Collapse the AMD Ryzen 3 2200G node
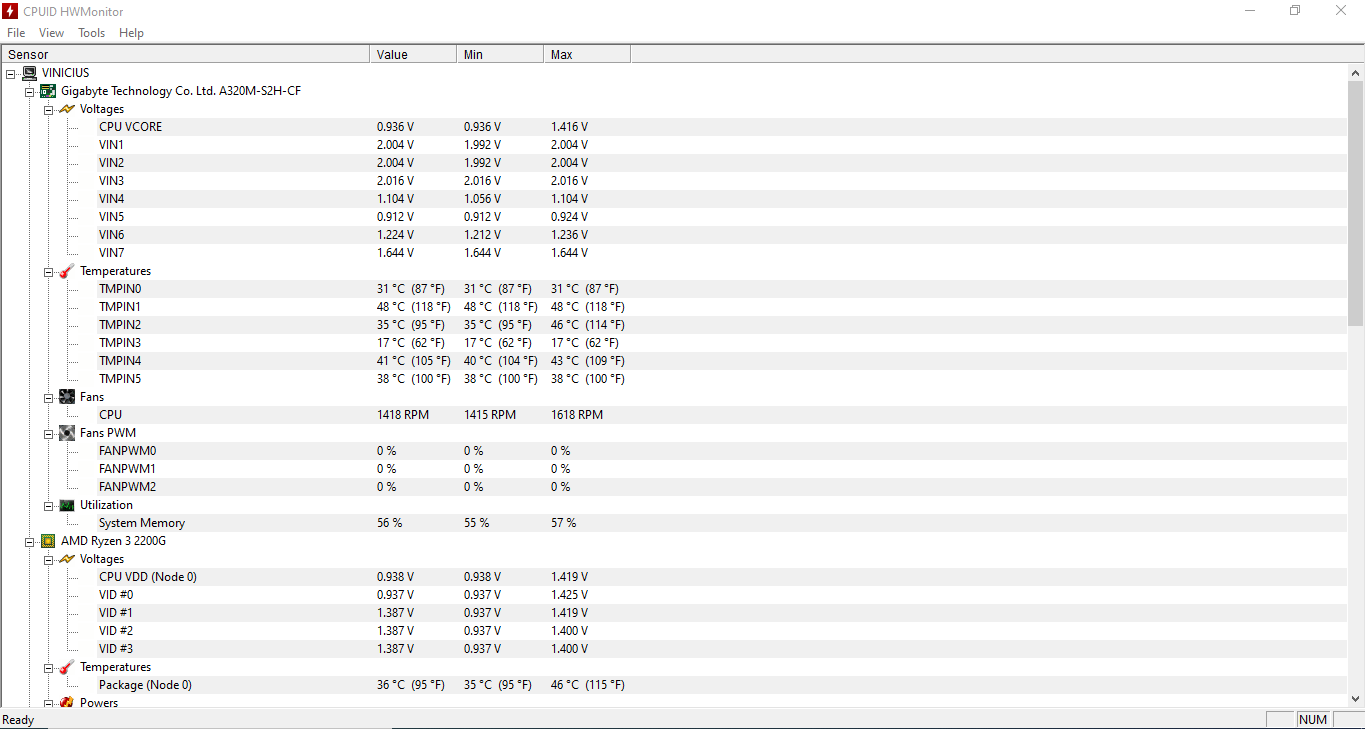This screenshot has width=1365, height=729. (x=30, y=541)
